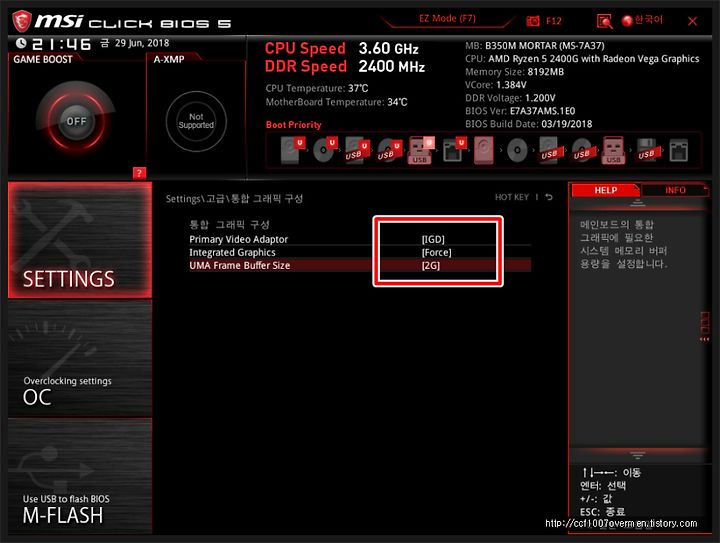
Task: Select last network boot device icon
Action: point(678,150)
